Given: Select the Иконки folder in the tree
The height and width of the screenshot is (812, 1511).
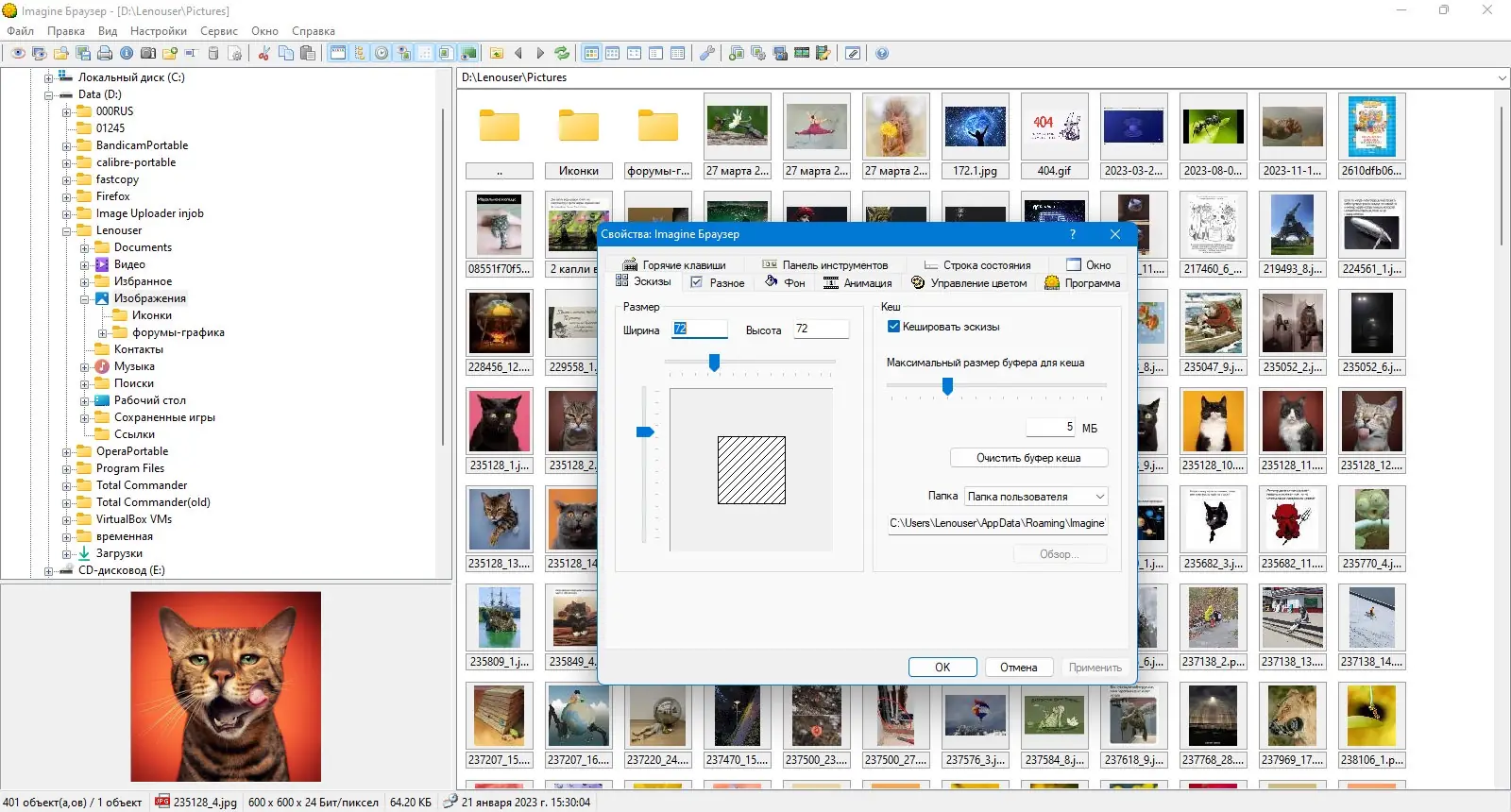Looking at the screenshot, I should pos(151,316).
